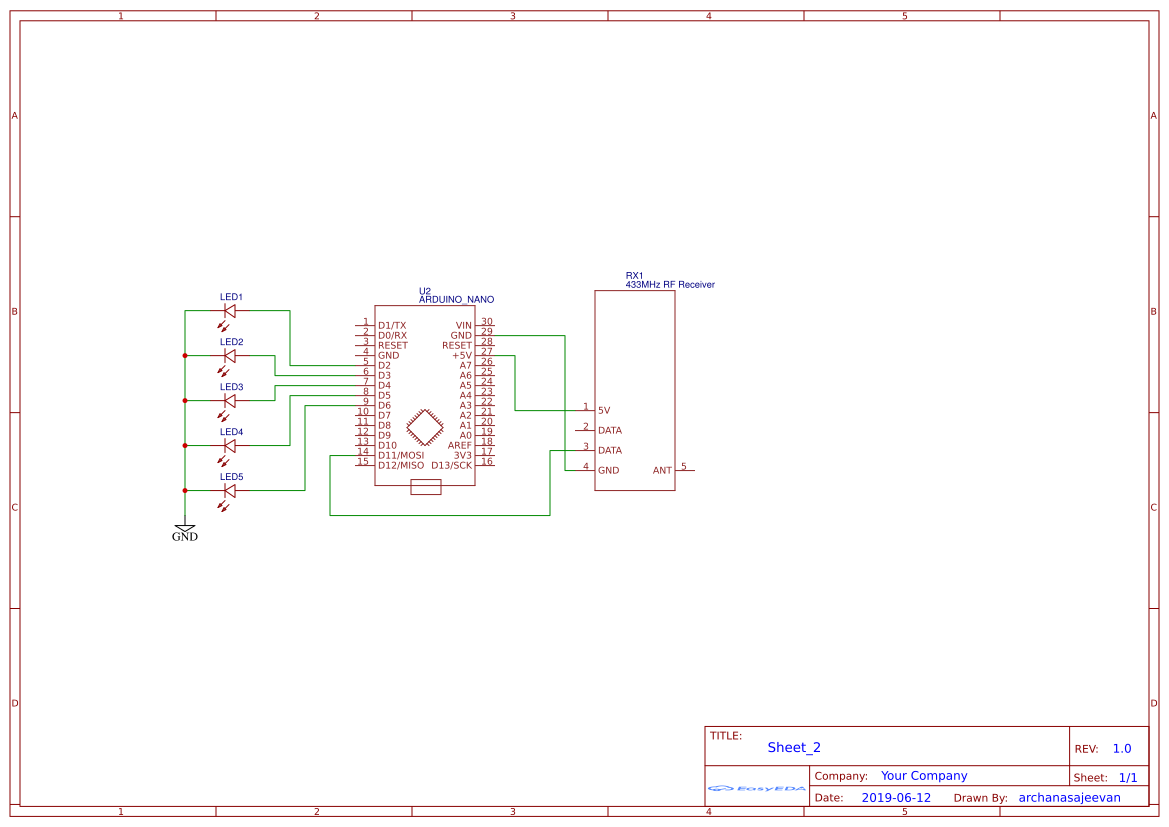
Task: Click the D13/SCK pin label
Action: point(449,464)
